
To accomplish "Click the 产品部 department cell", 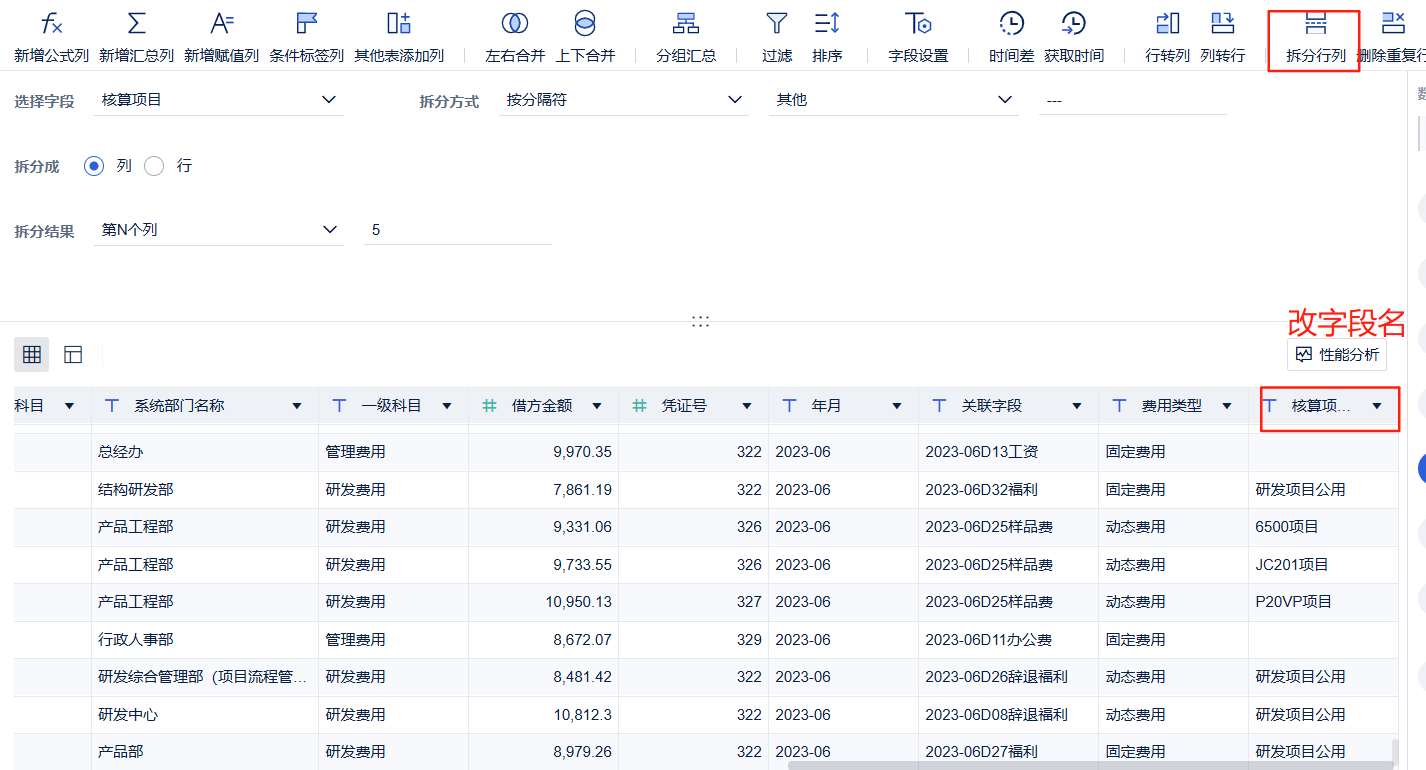I will pos(205,752).
